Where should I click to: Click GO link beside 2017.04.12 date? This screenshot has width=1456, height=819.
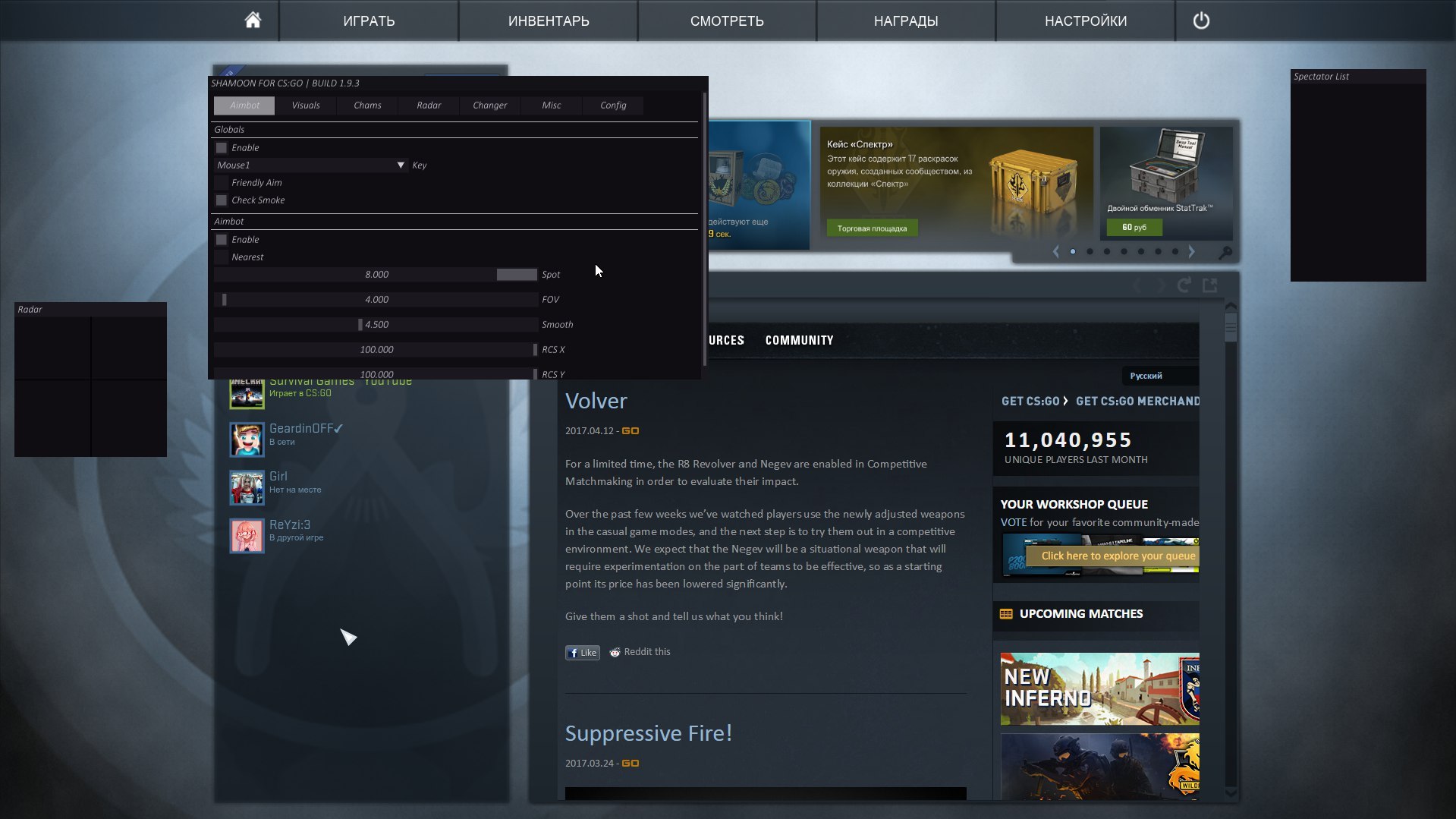(x=631, y=430)
